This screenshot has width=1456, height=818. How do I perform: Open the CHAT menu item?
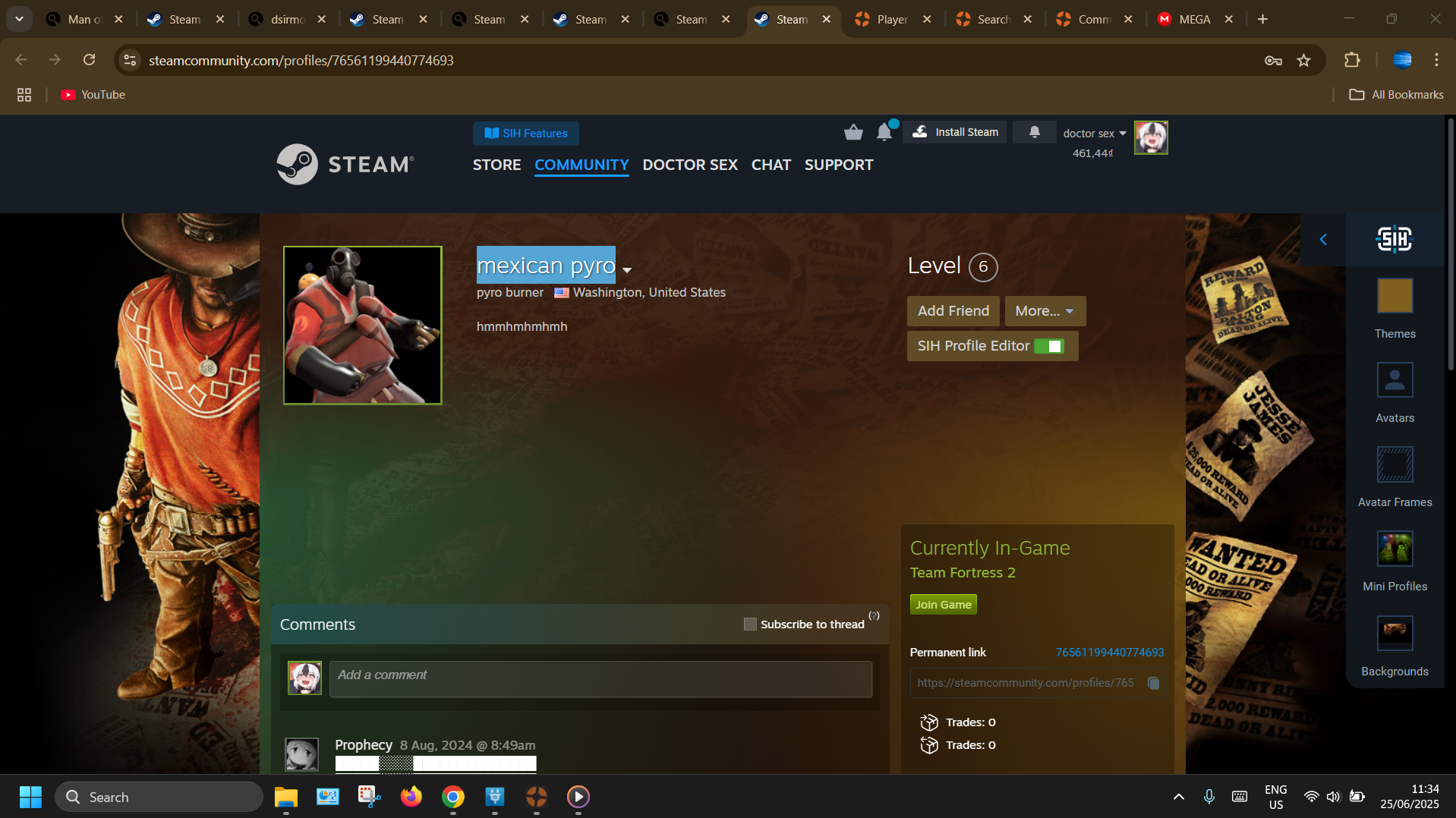click(x=771, y=165)
